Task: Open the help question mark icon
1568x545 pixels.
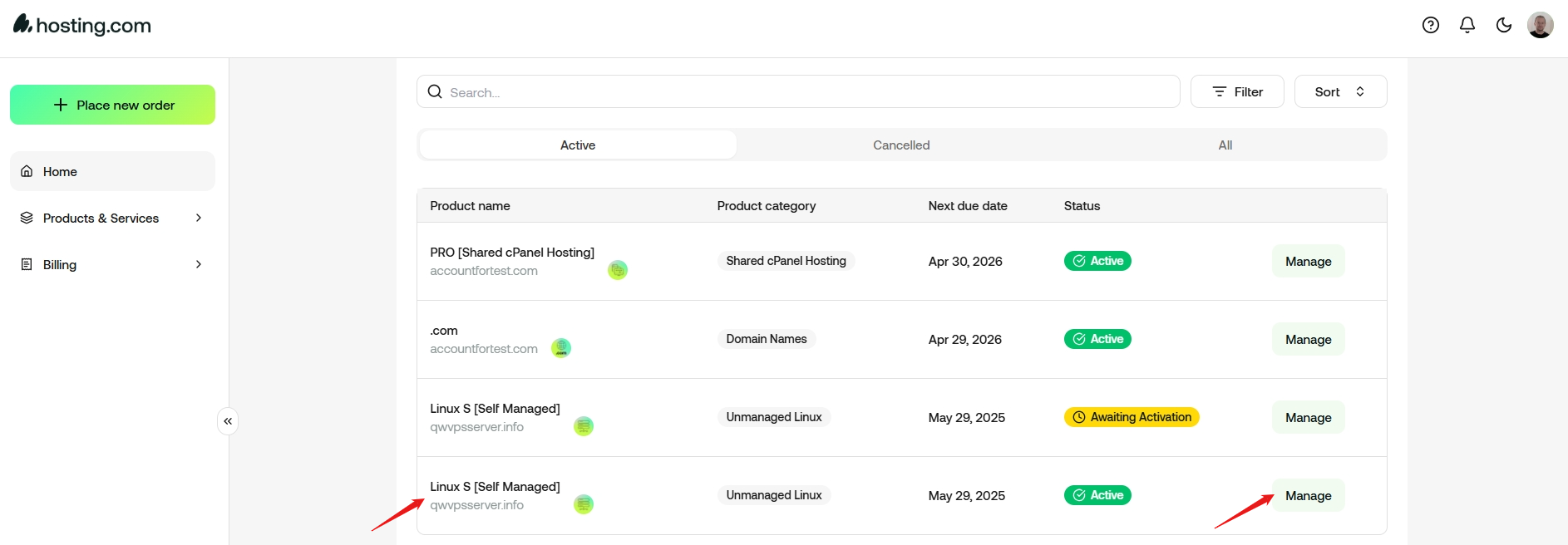Action: point(1431,25)
